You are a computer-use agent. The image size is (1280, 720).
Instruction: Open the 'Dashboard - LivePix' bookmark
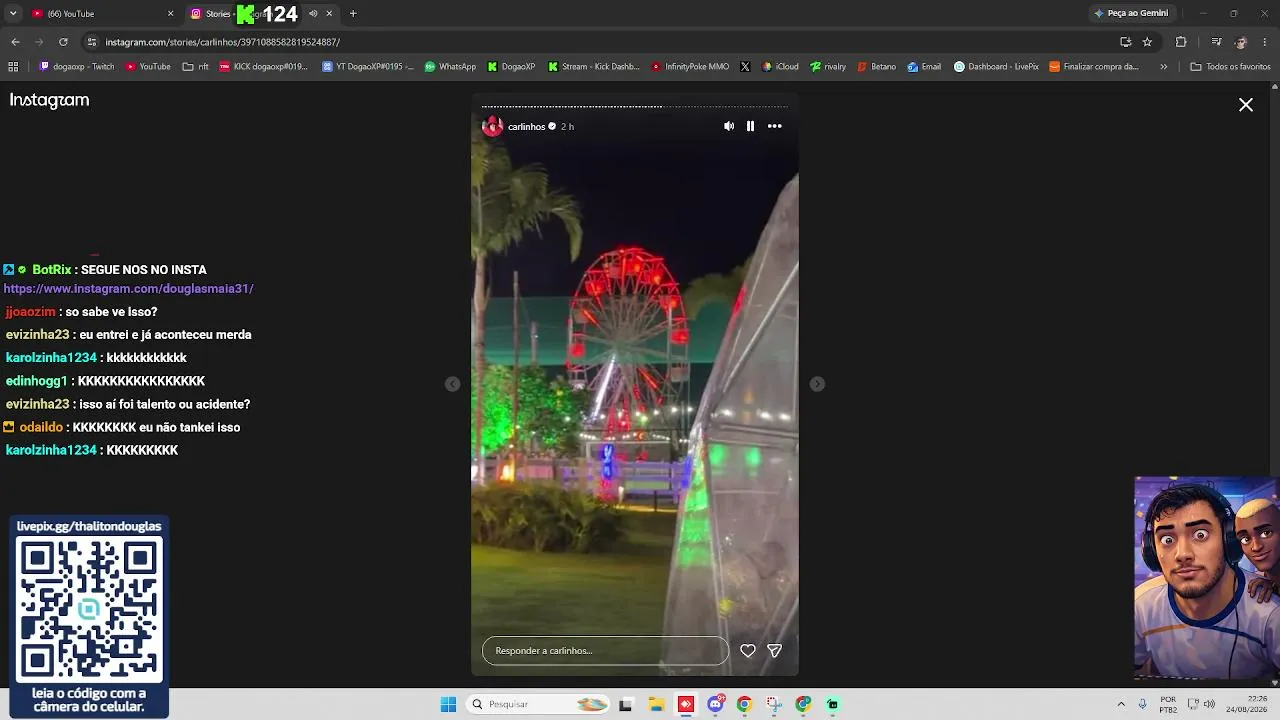[x=996, y=67]
